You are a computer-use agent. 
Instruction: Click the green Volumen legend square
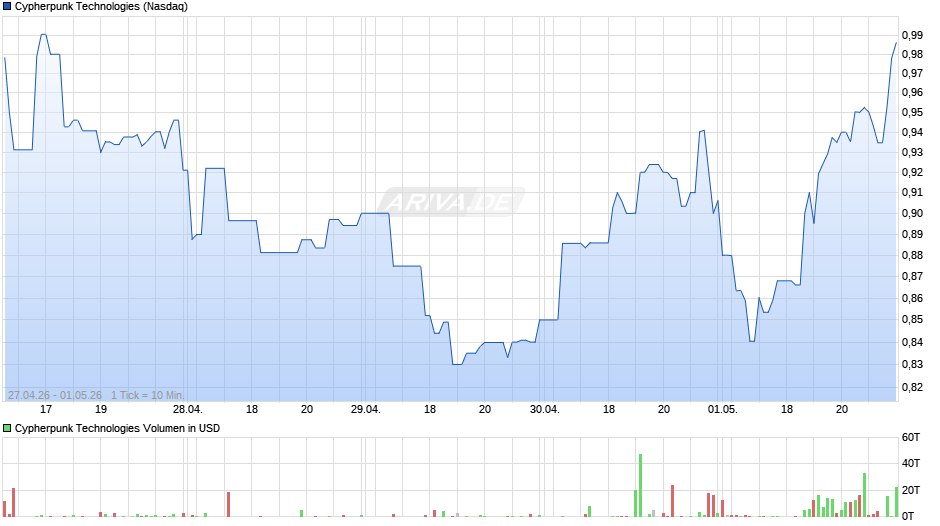click(x=7, y=428)
